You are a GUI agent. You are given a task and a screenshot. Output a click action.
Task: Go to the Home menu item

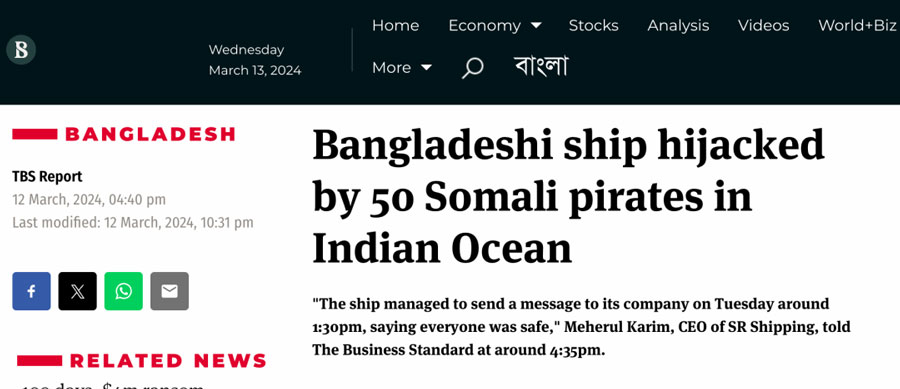pos(395,26)
